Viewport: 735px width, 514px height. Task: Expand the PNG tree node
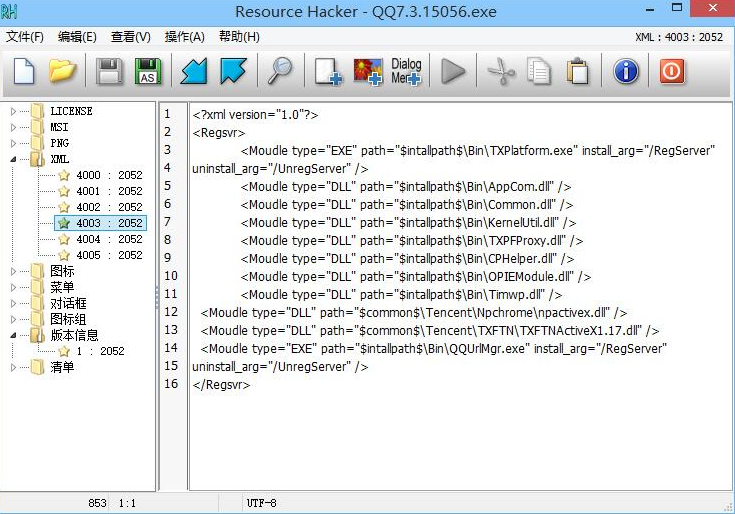13,143
